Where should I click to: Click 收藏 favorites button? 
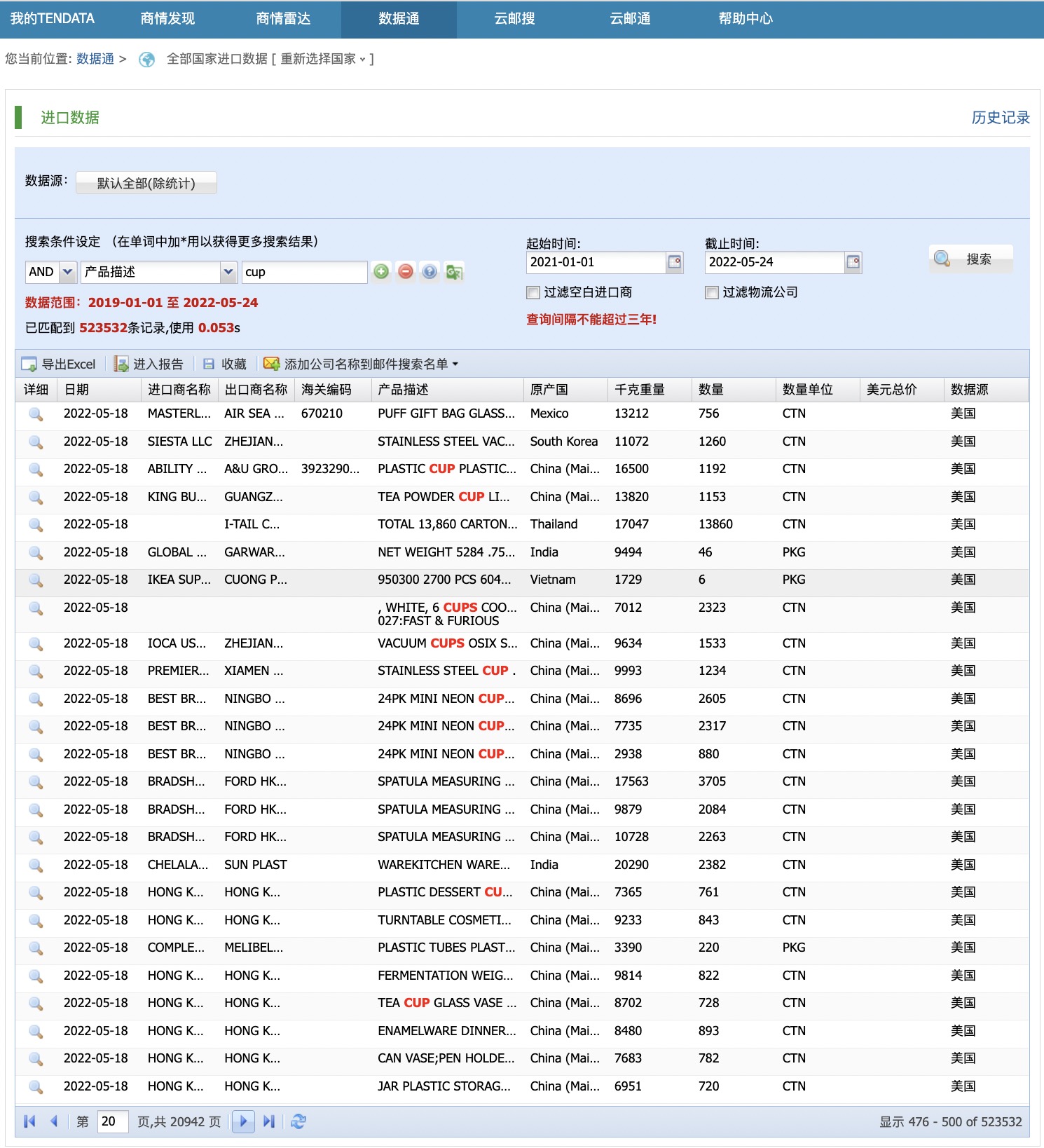click(x=225, y=364)
